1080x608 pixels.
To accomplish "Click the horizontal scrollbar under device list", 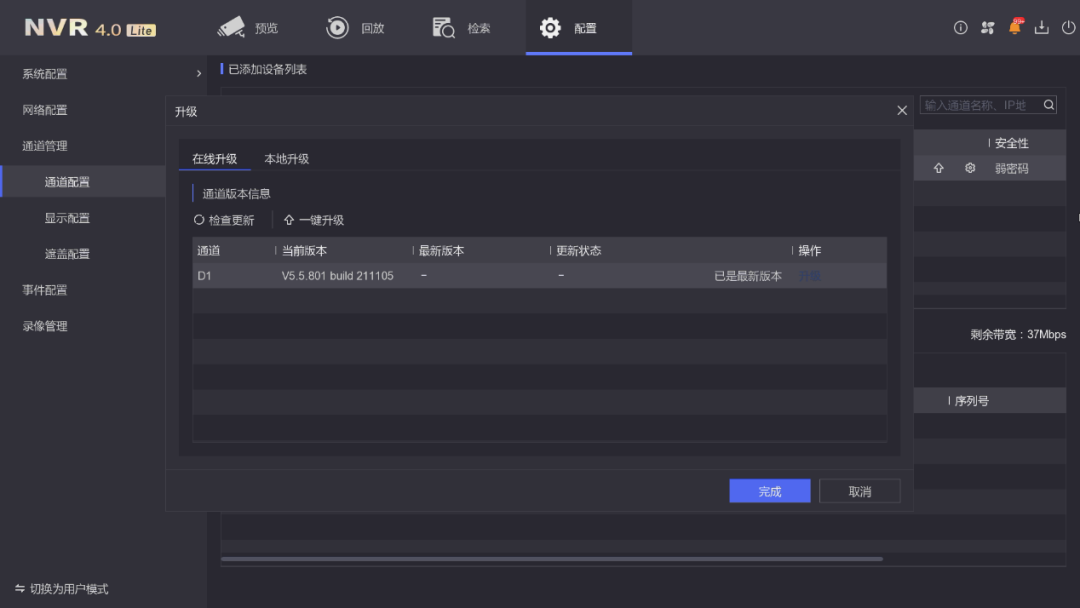I will (x=551, y=559).
